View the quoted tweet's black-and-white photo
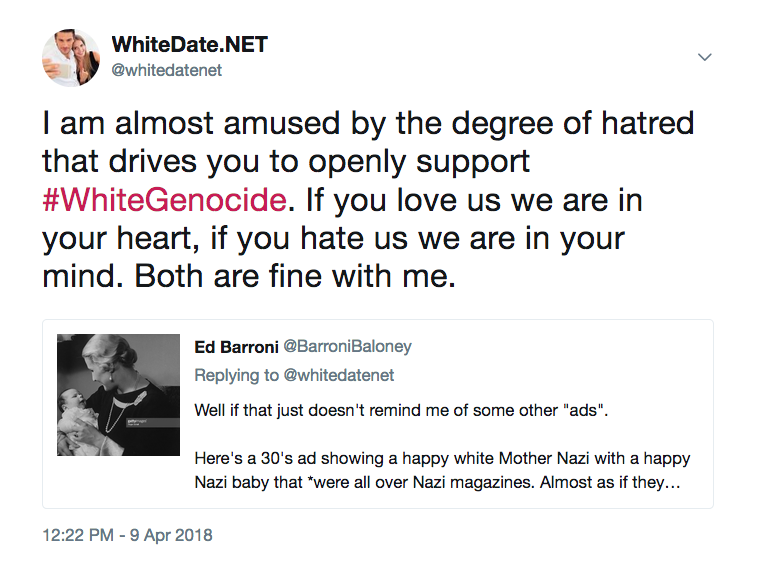The width and height of the screenshot is (757, 561). [118, 394]
